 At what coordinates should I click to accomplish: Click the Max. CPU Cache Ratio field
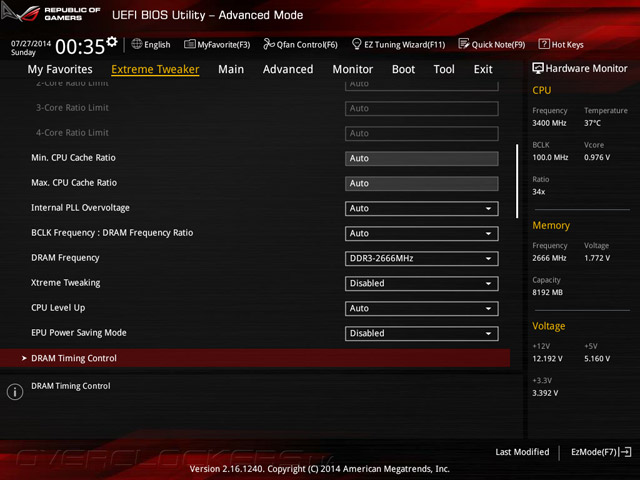pyautogui.click(x=422, y=184)
